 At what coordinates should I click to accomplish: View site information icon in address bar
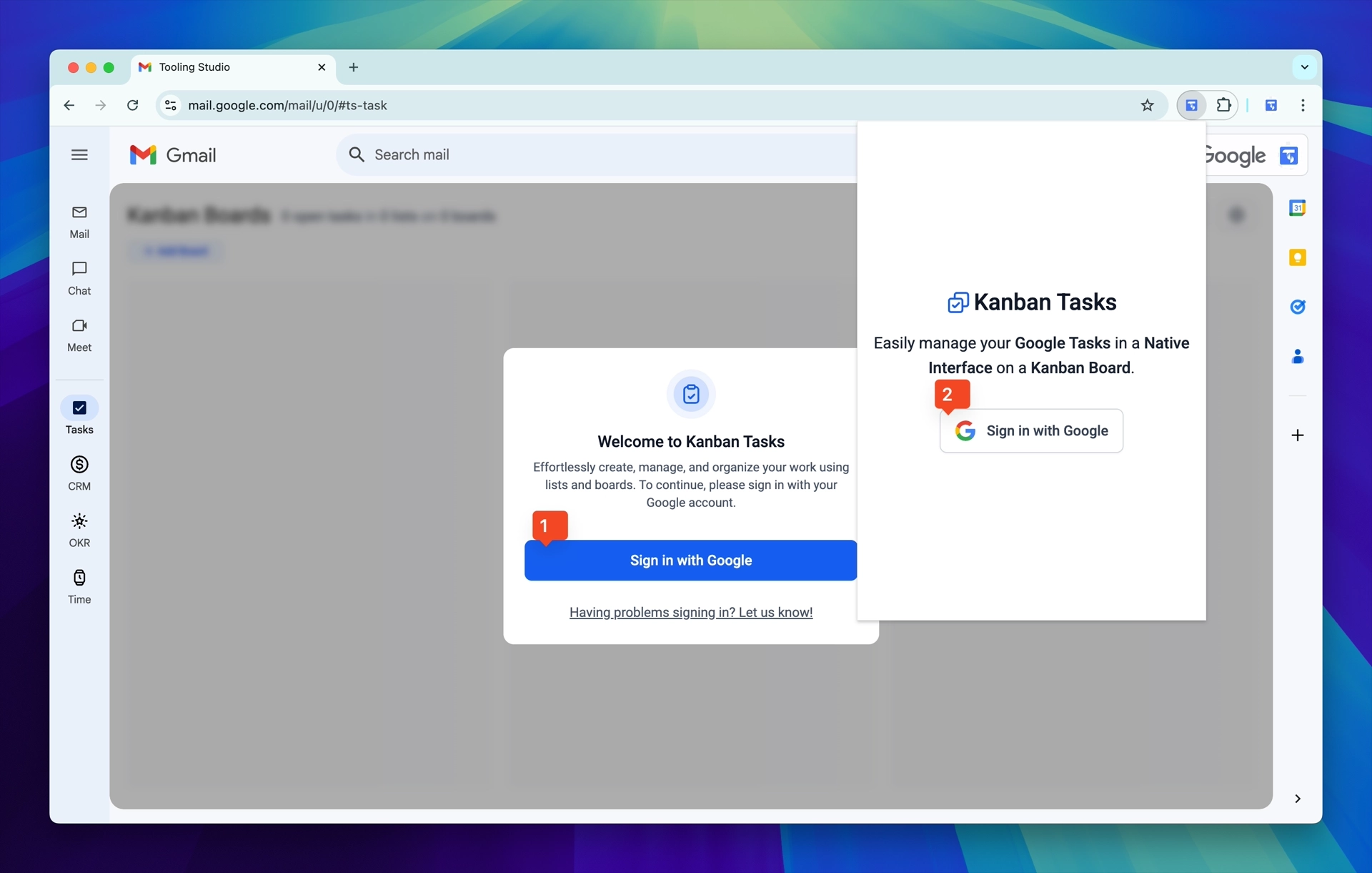(170, 105)
